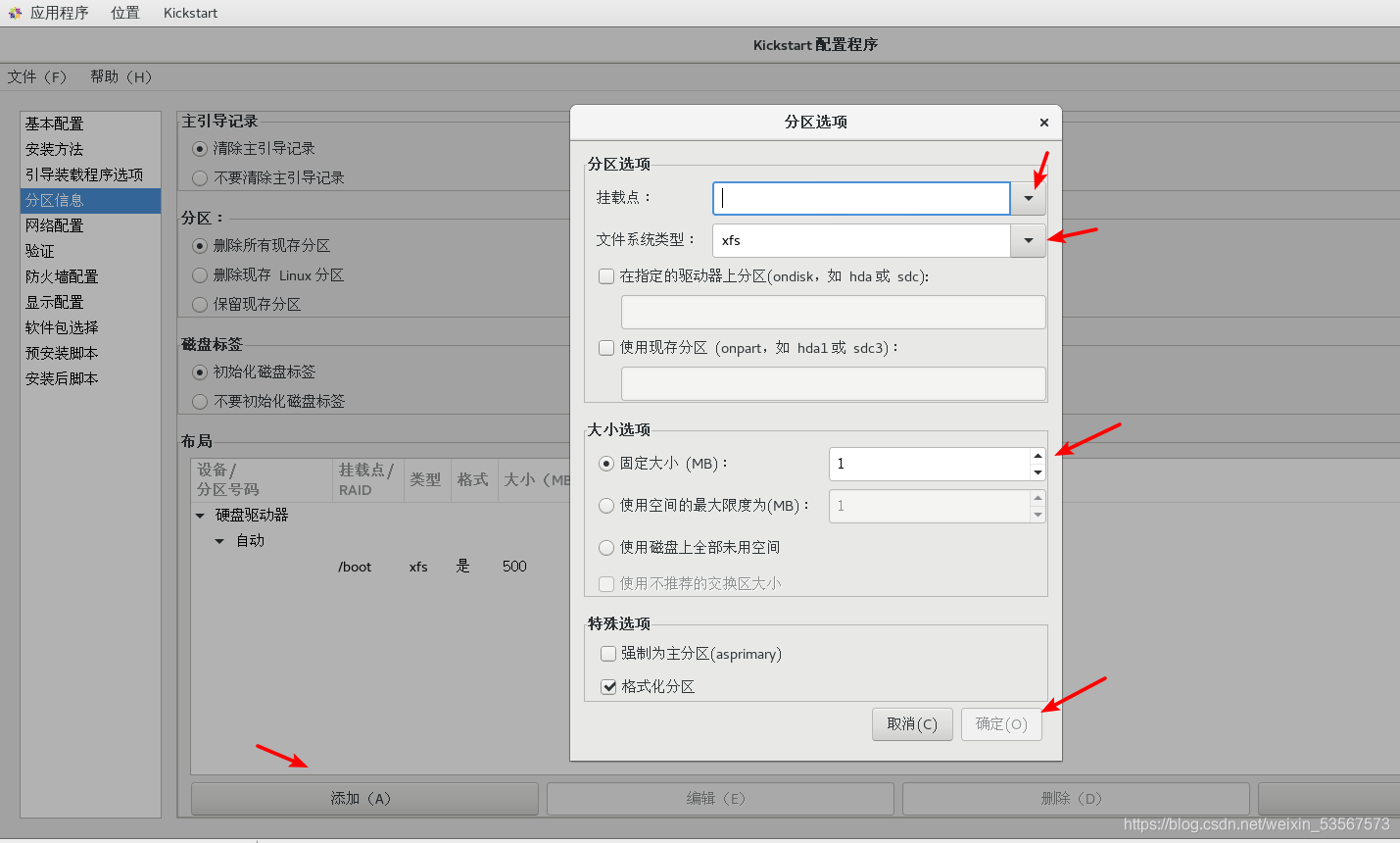Screen dimensions: 1400x843
Task: Select 预安装脚本 in sidebar
Action: [x=90, y=353]
